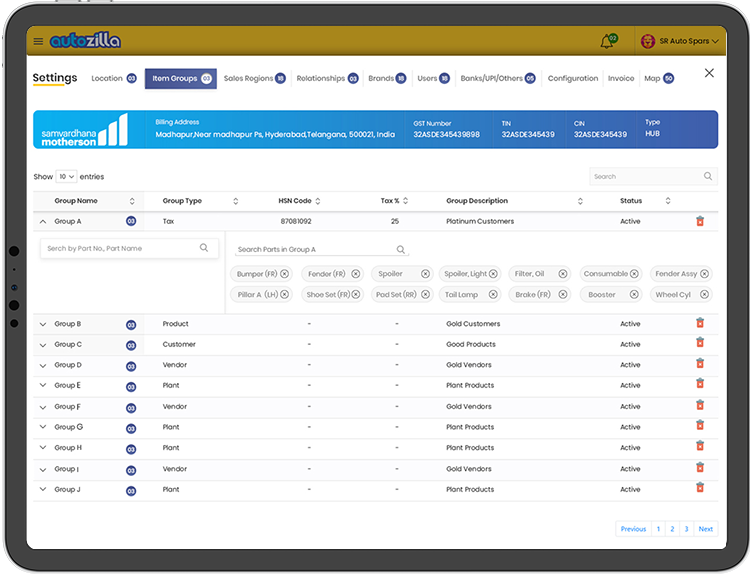Remove the Filter, Oil part chip

[563, 274]
